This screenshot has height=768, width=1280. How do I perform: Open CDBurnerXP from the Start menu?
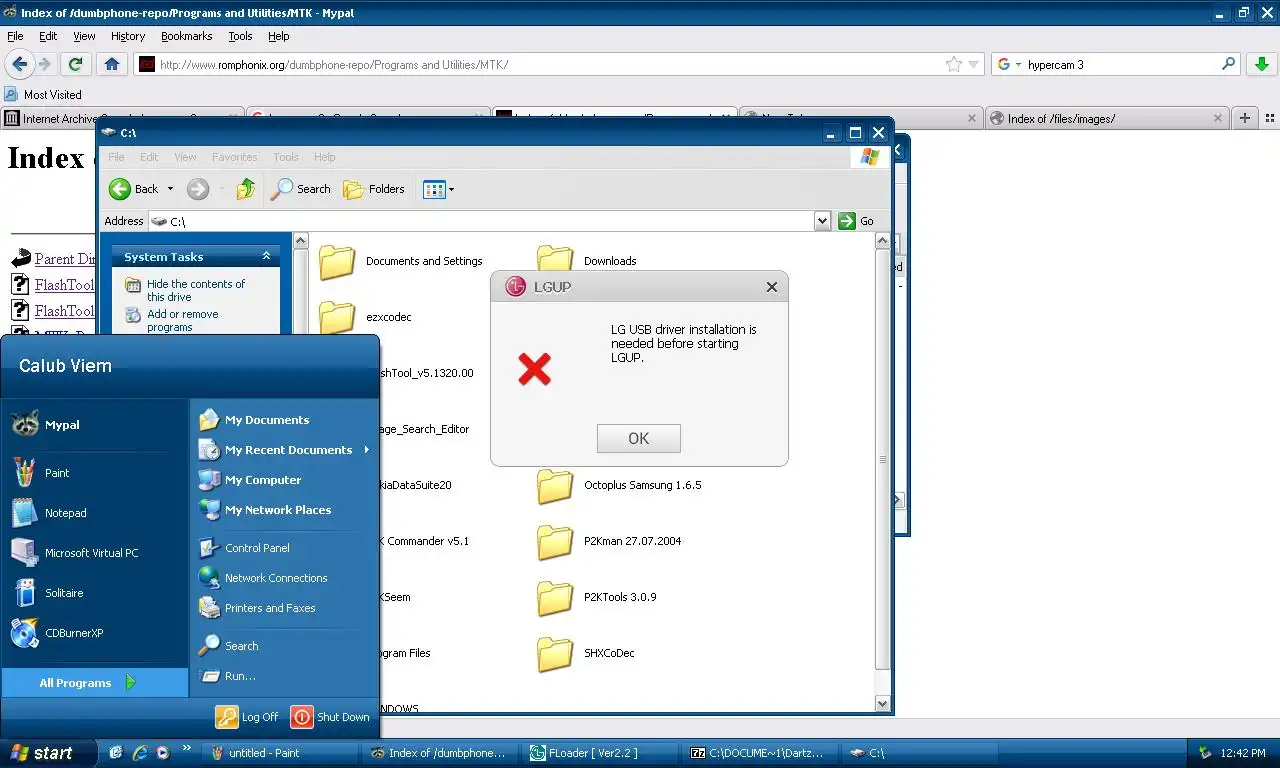(95, 633)
